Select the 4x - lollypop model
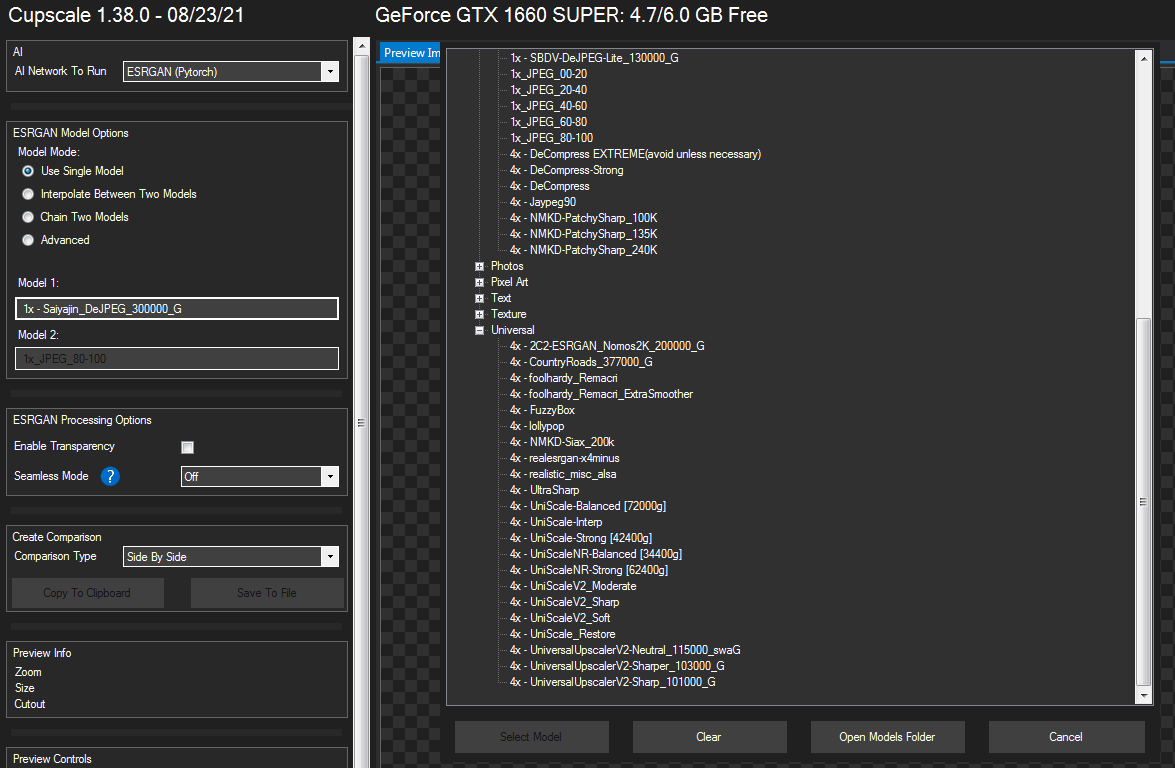This screenshot has width=1175, height=768. pyautogui.click(x=537, y=426)
